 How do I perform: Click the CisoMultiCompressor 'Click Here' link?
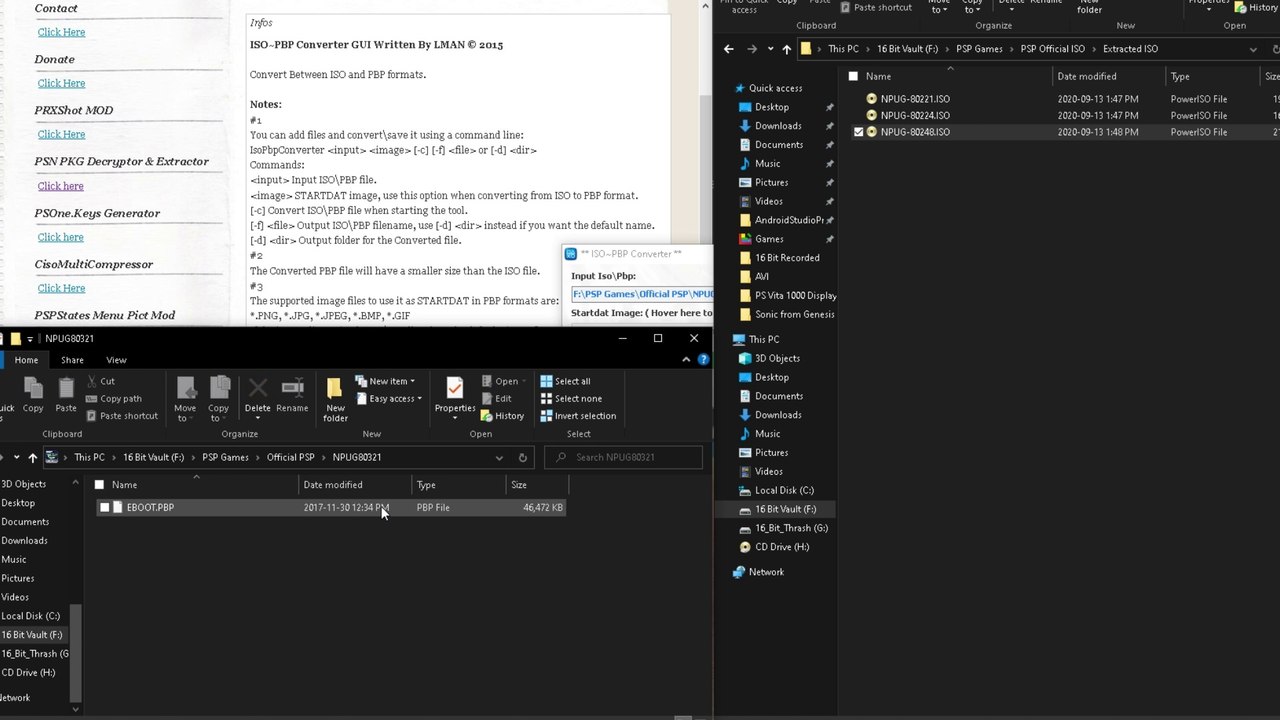click(x=61, y=288)
